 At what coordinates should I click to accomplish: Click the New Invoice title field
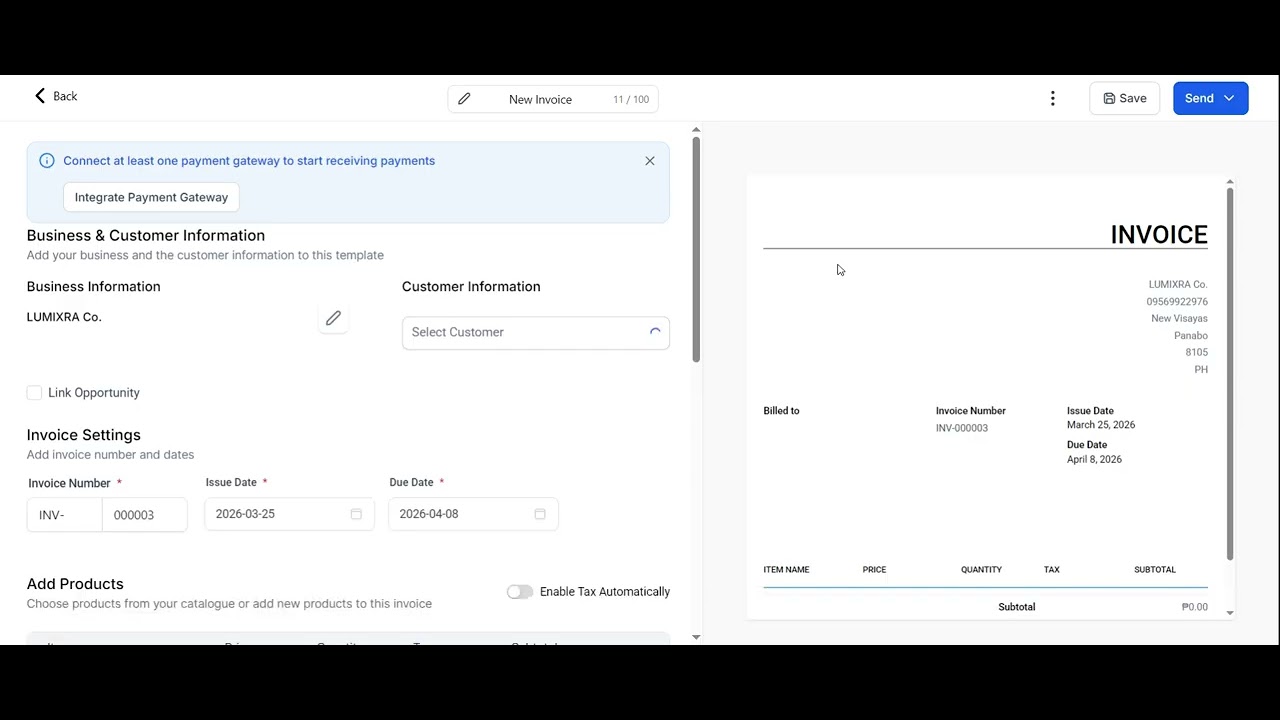552,99
